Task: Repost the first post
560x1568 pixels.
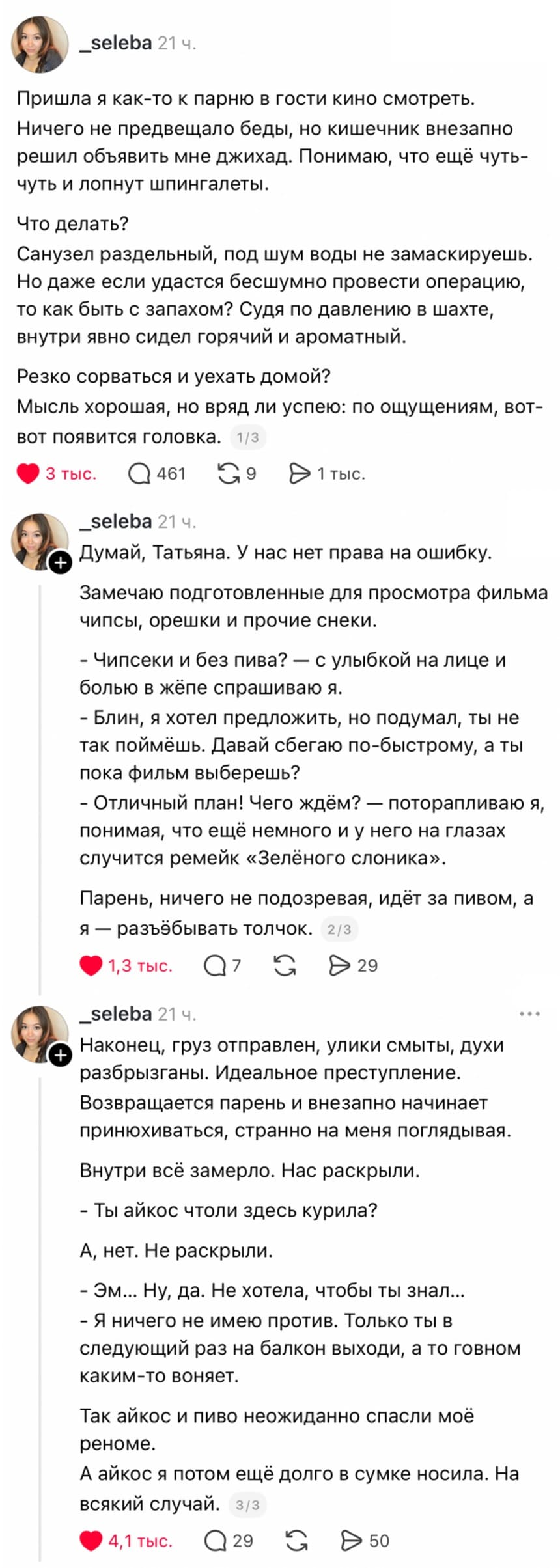Action: (x=229, y=473)
